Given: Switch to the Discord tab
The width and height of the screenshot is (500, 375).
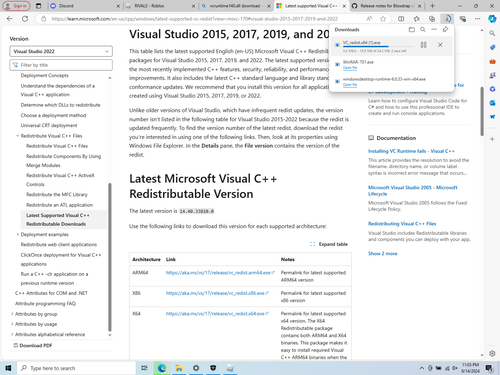Looking at the screenshot, I should click(85, 6).
